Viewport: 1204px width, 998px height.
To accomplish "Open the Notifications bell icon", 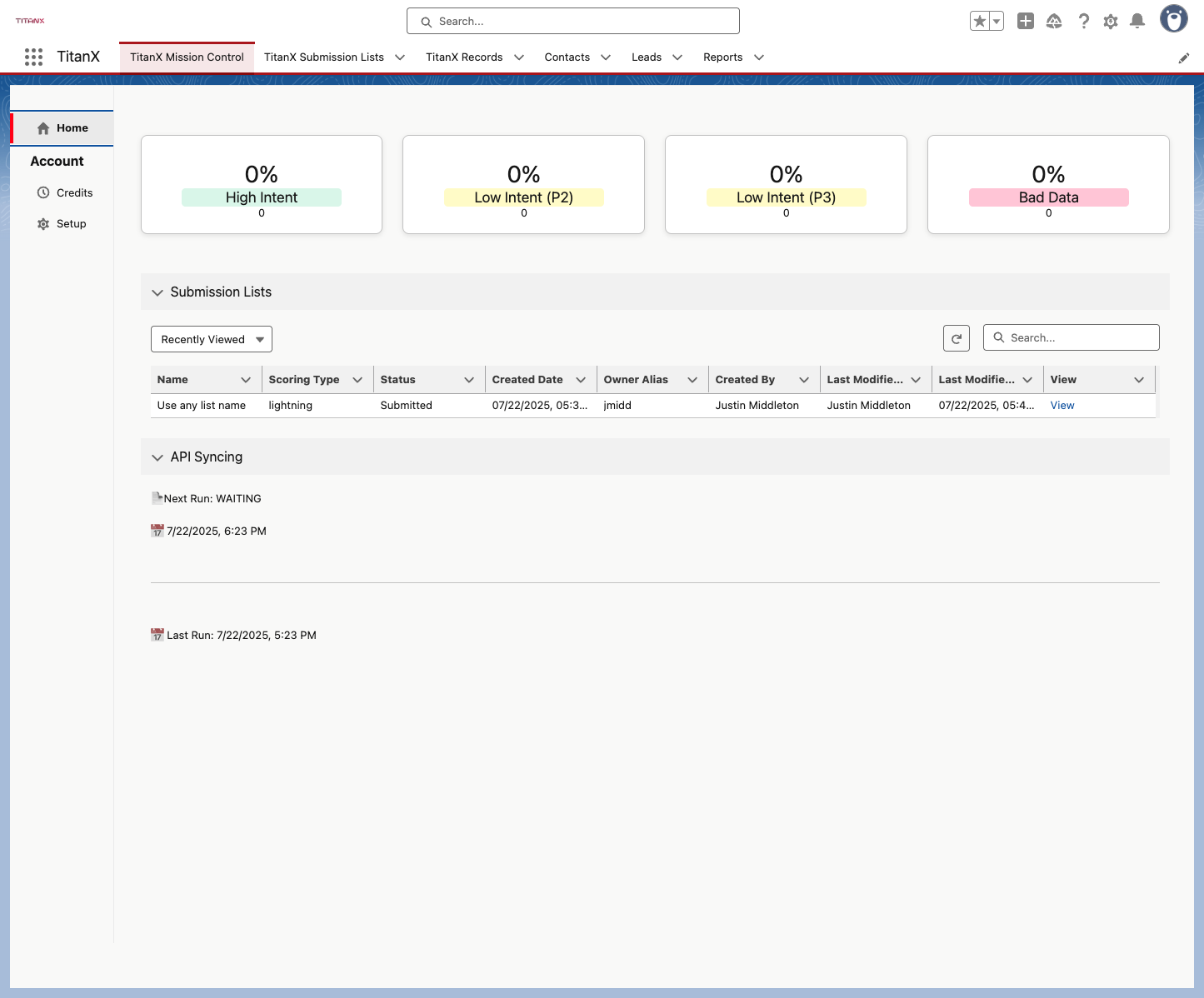I will click(x=1137, y=22).
